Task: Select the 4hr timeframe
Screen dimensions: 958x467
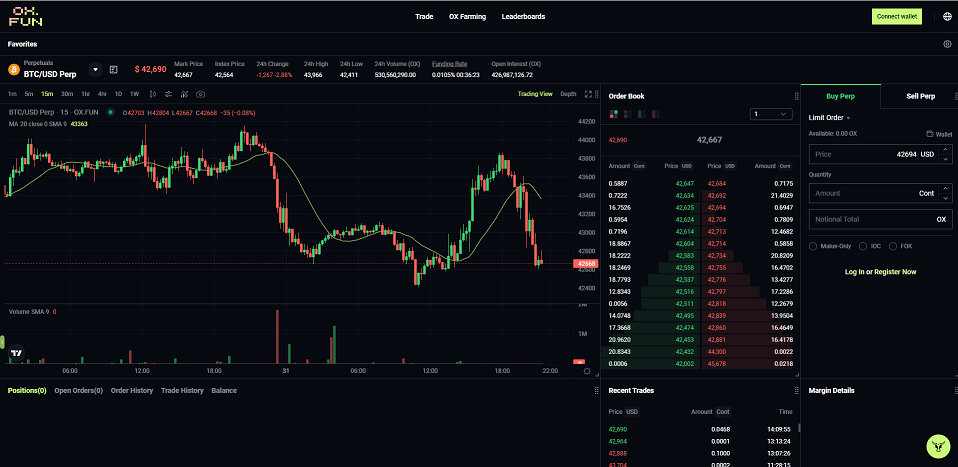Action: pyautogui.click(x=102, y=94)
